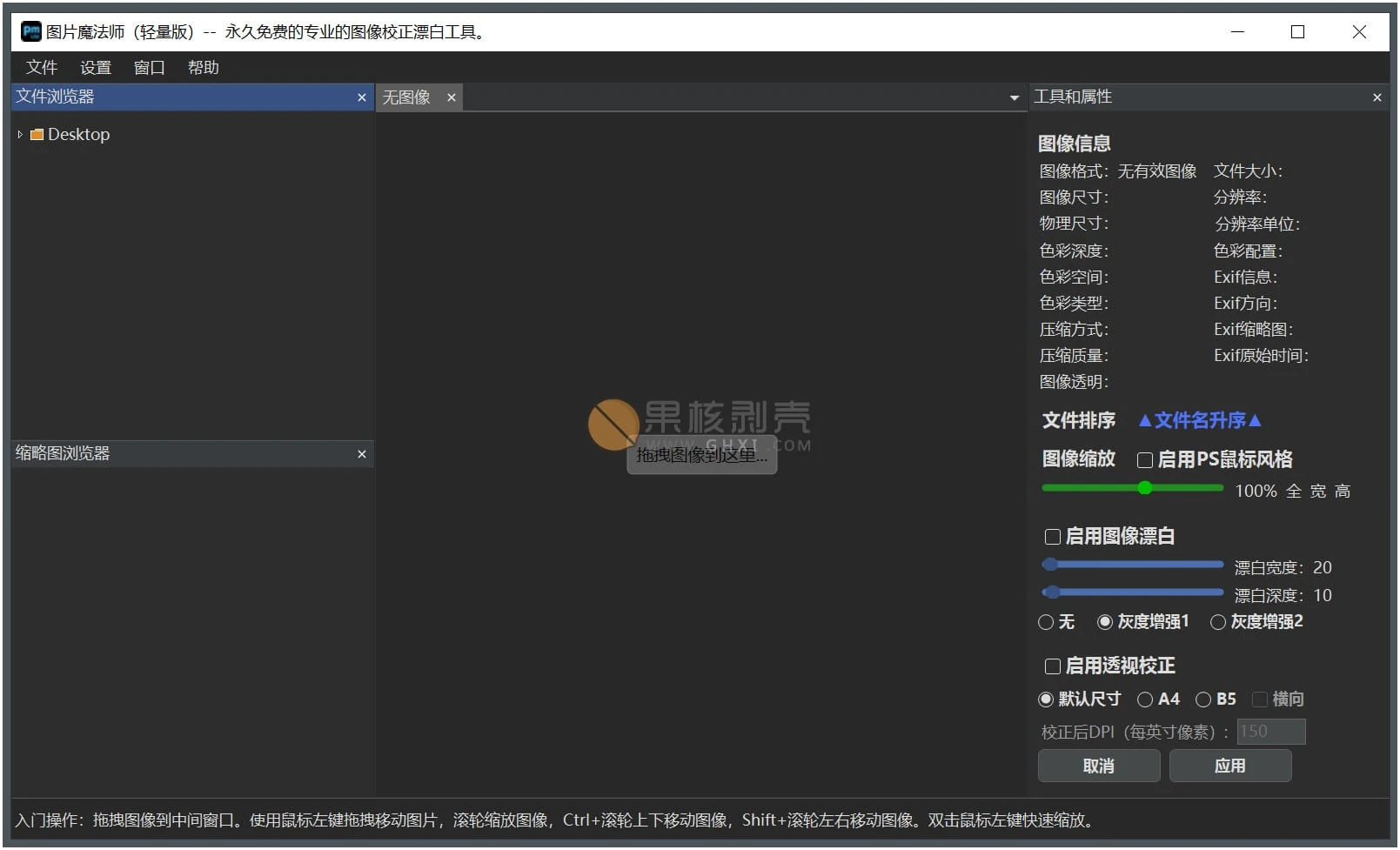
Task: Click the 取消 button
Action: click(1098, 766)
